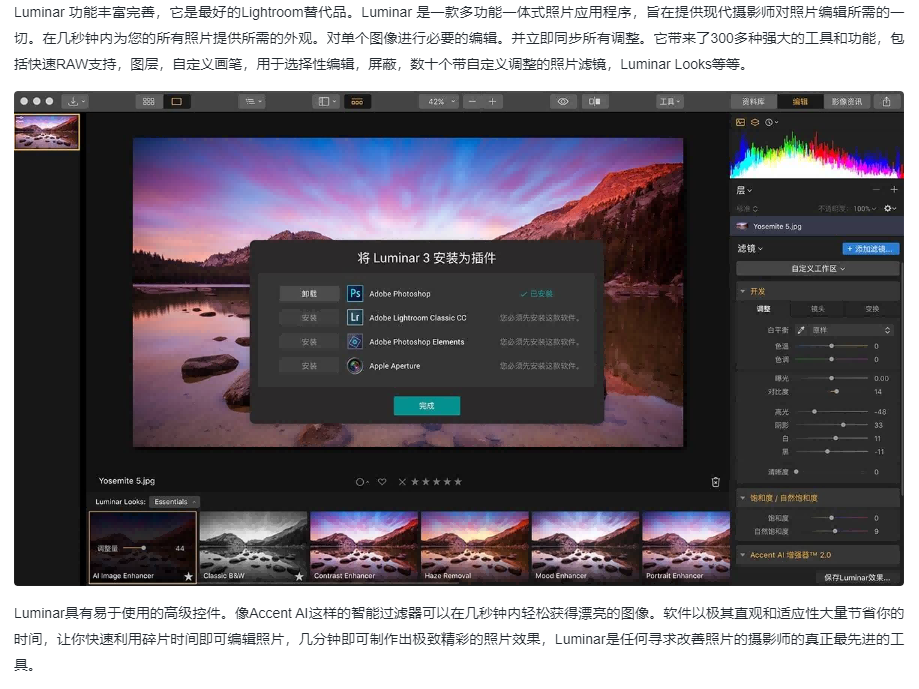Add a new layer with plus icon
This screenshot has width=919, height=689.
tap(894, 189)
